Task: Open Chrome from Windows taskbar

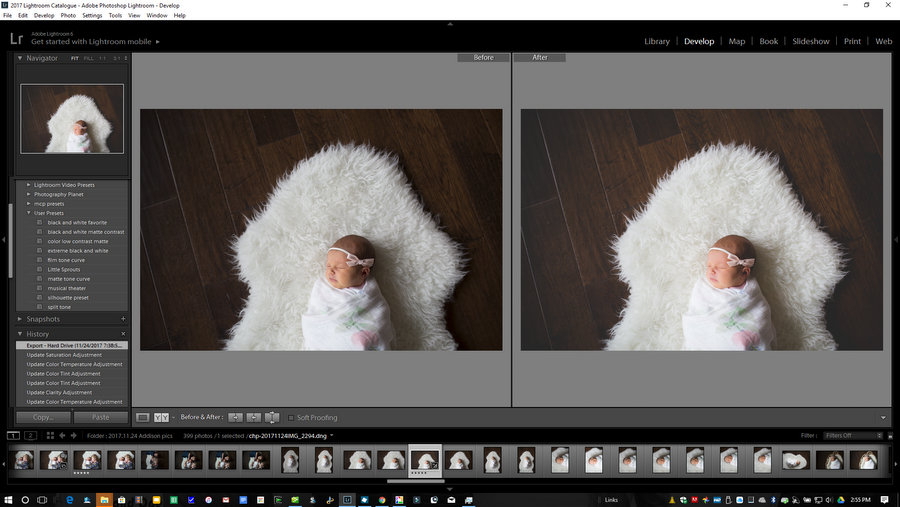Action: pos(382,500)
